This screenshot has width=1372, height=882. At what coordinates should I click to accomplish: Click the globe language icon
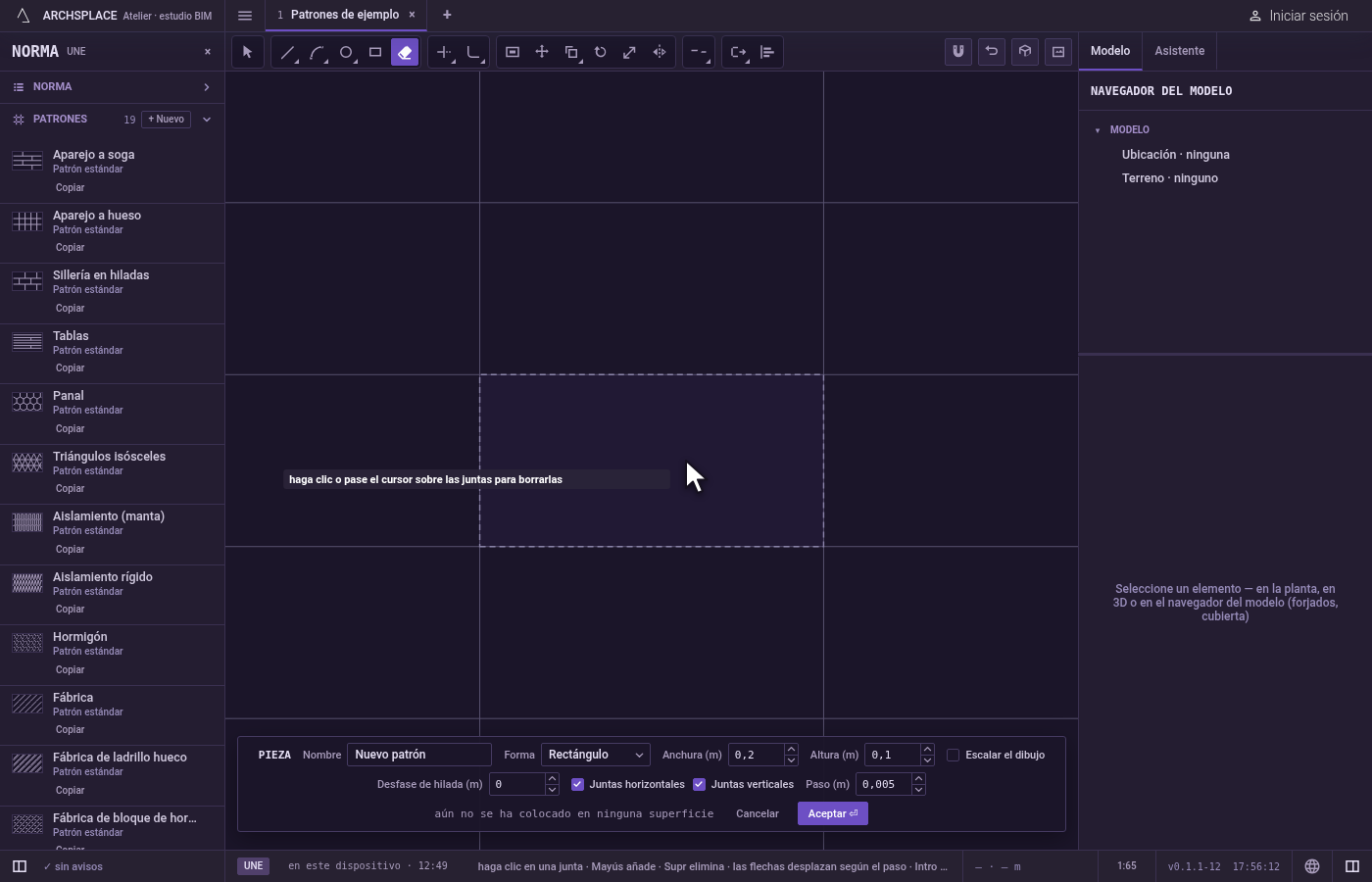(x=1312, y=866)
